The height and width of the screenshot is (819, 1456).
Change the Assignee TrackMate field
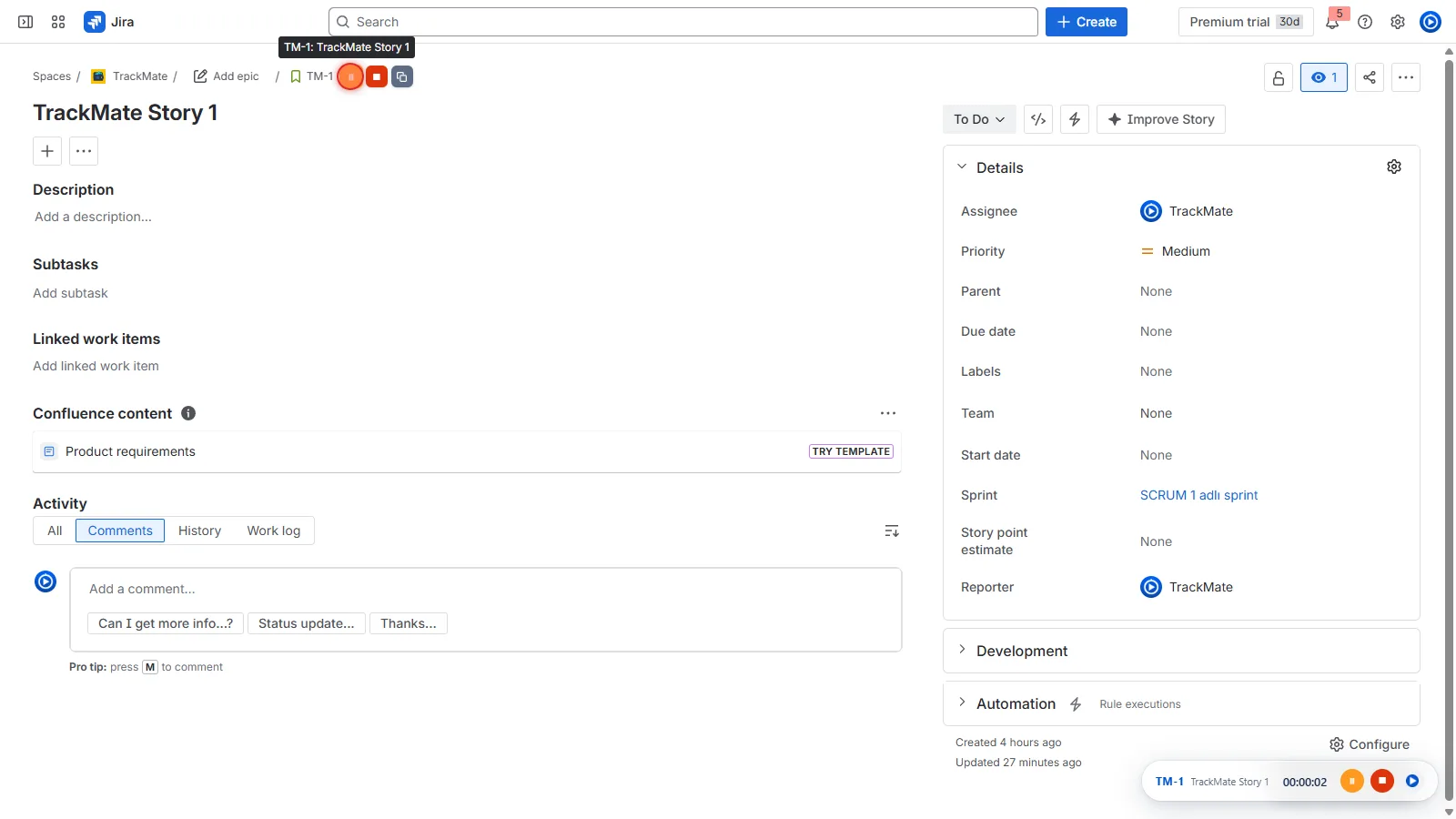click(1187, 211)
